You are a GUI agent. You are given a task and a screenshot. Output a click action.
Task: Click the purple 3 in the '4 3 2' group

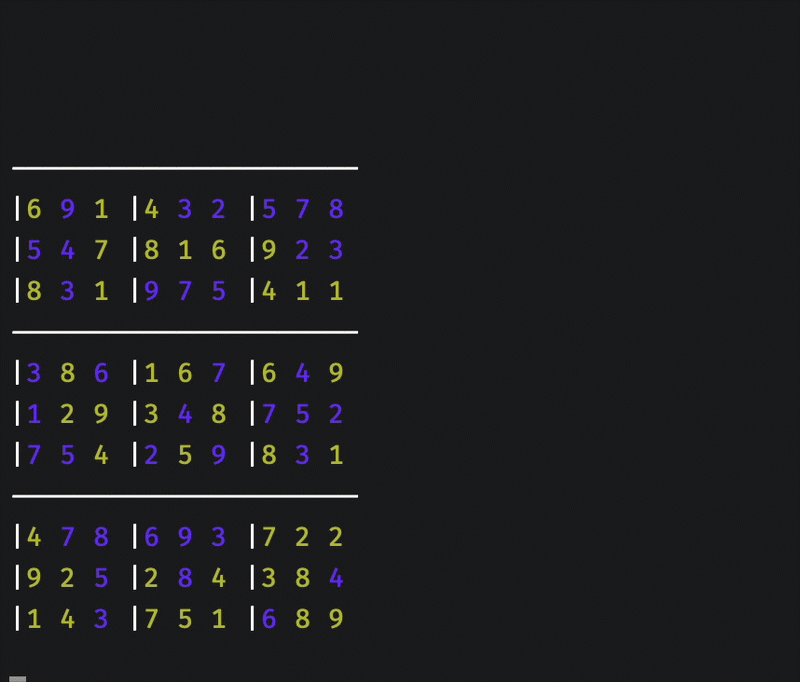(185, 209)
